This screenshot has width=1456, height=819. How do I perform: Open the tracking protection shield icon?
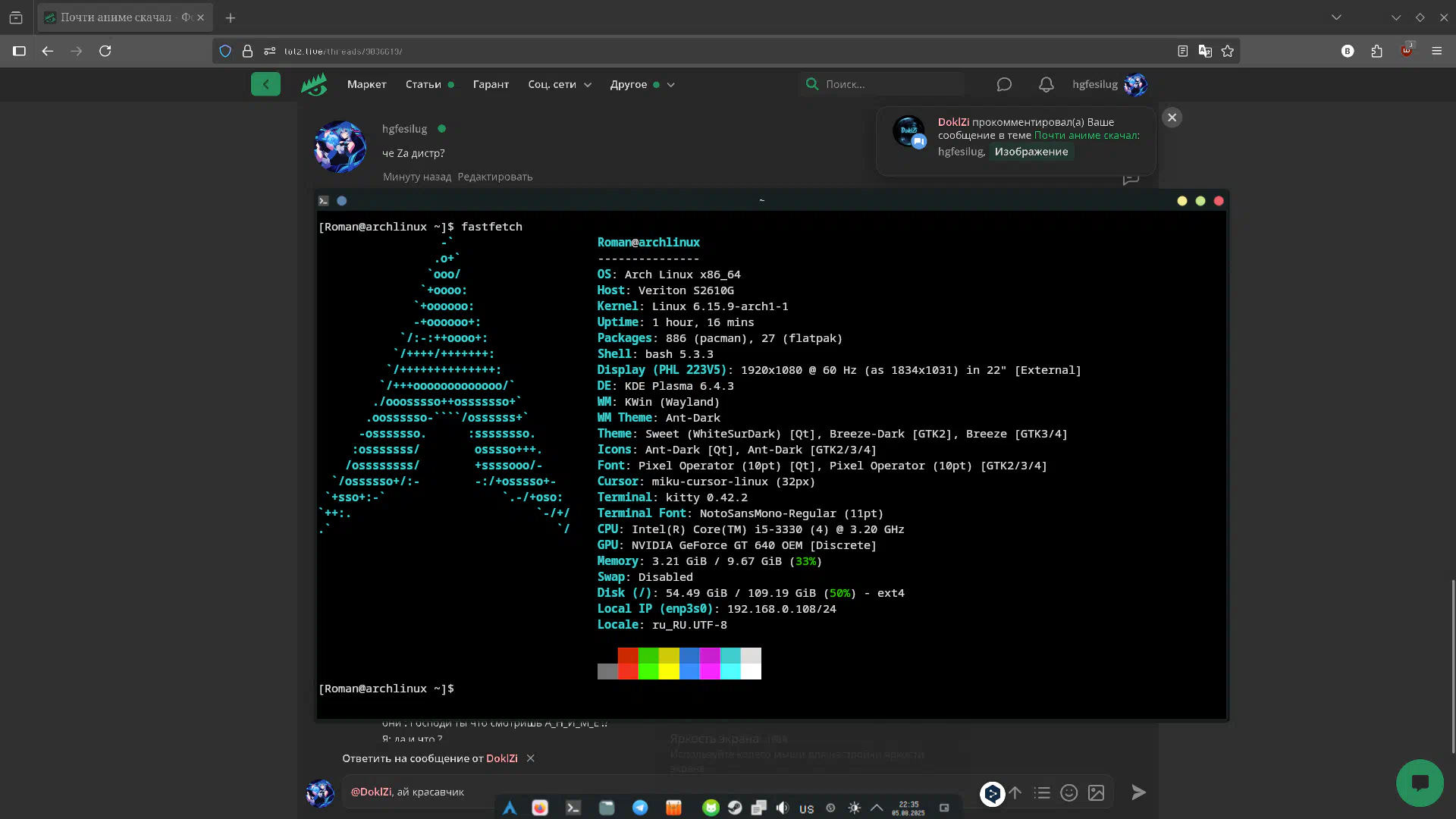225,51
